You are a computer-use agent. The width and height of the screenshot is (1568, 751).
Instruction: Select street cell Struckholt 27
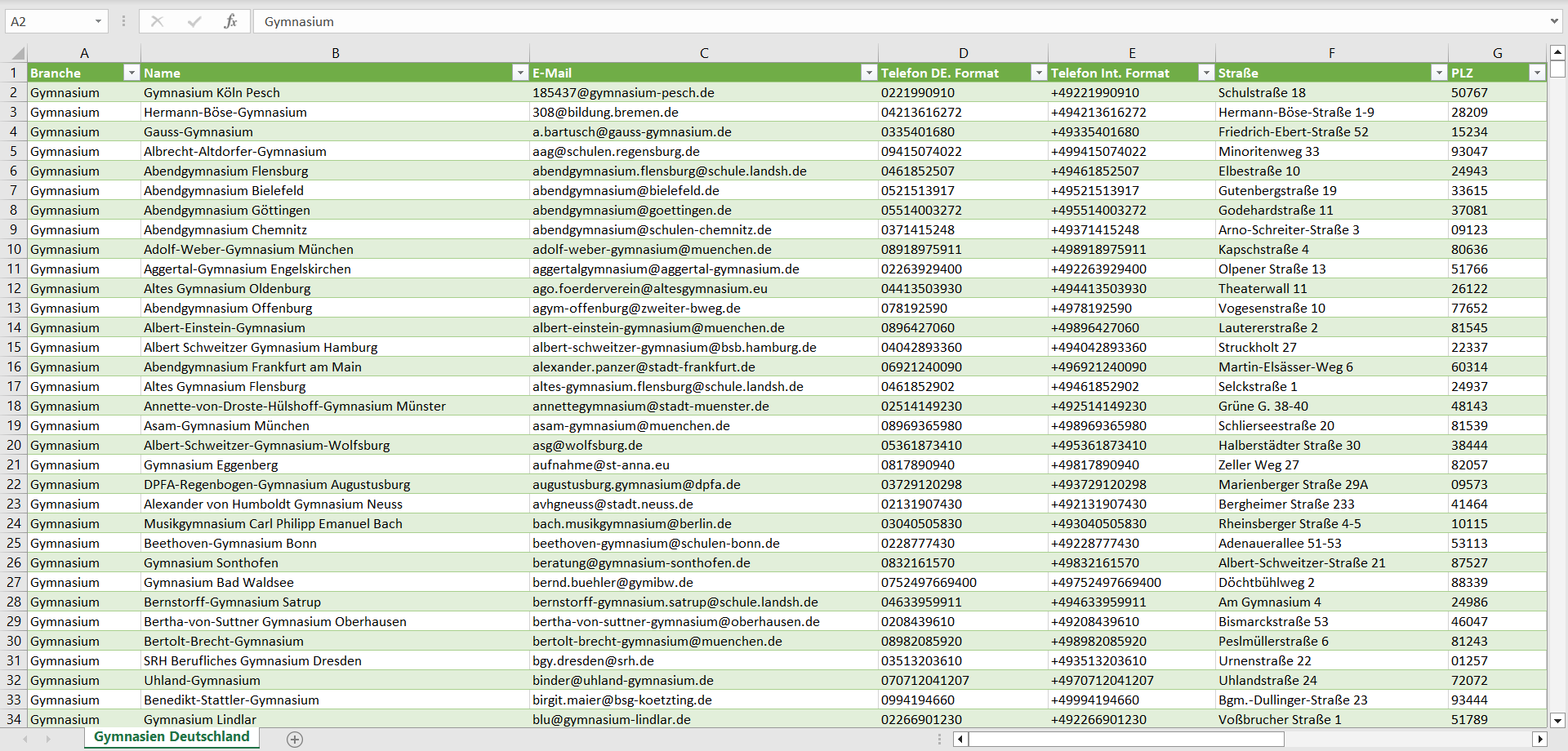[x=1332, y=347]
